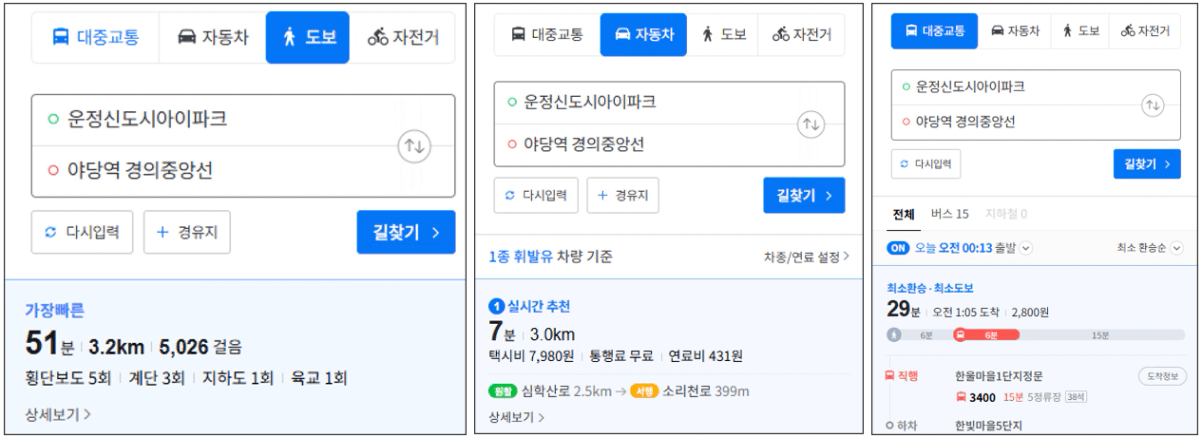Select the 자전거 bicycle icon tab in the walking panel

pos(378,38)
